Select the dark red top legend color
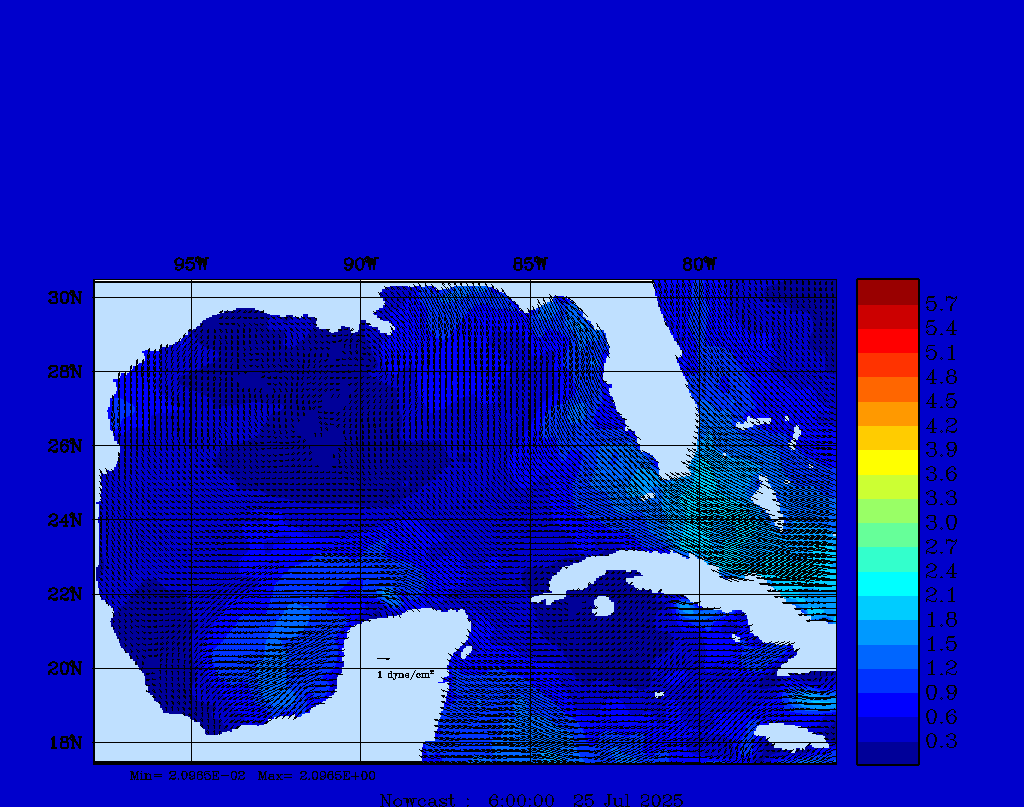1024x807 pixels. (x=887, y=292)
